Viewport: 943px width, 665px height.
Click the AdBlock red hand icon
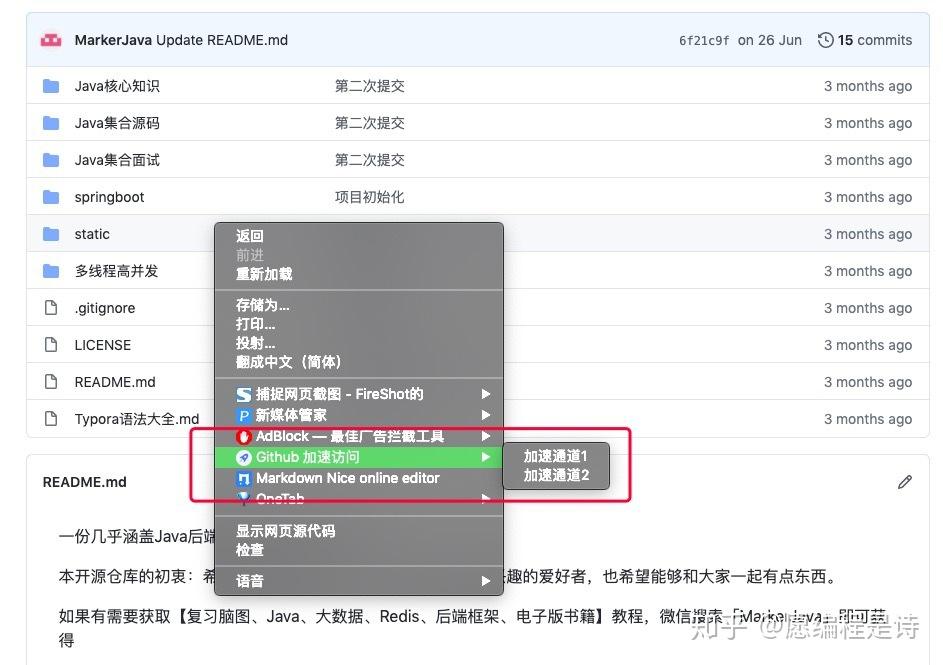click(244, 437)
